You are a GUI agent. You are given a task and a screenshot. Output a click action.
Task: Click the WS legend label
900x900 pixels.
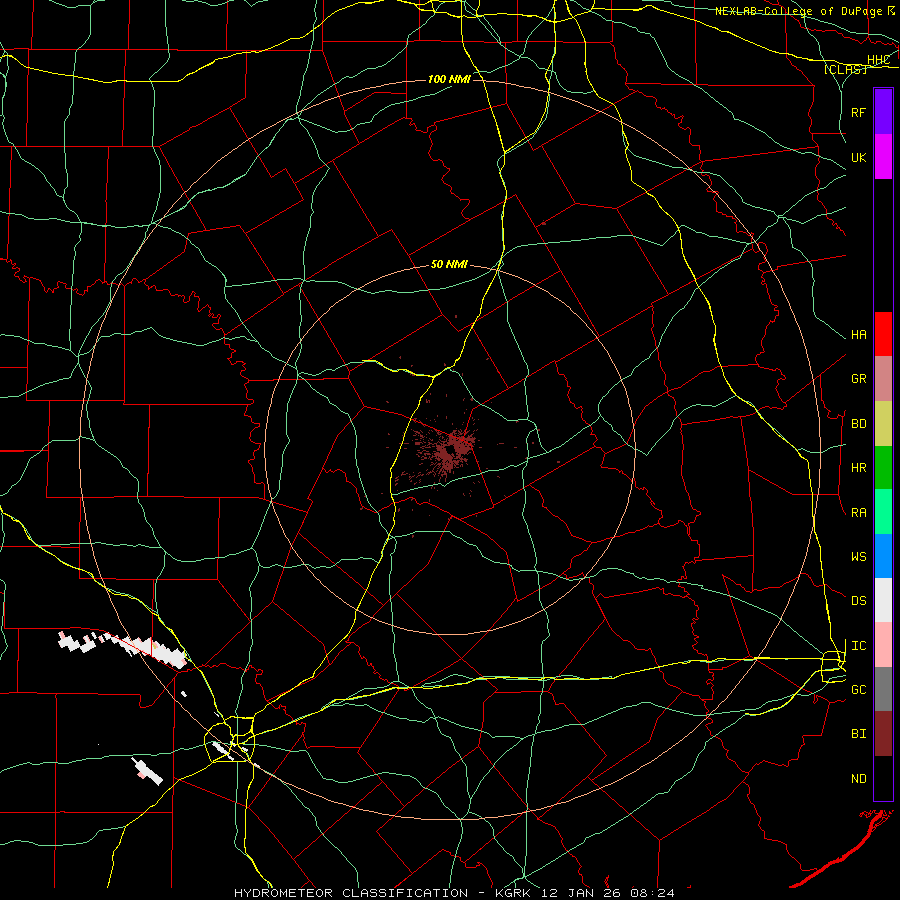[x=858, y=556]
